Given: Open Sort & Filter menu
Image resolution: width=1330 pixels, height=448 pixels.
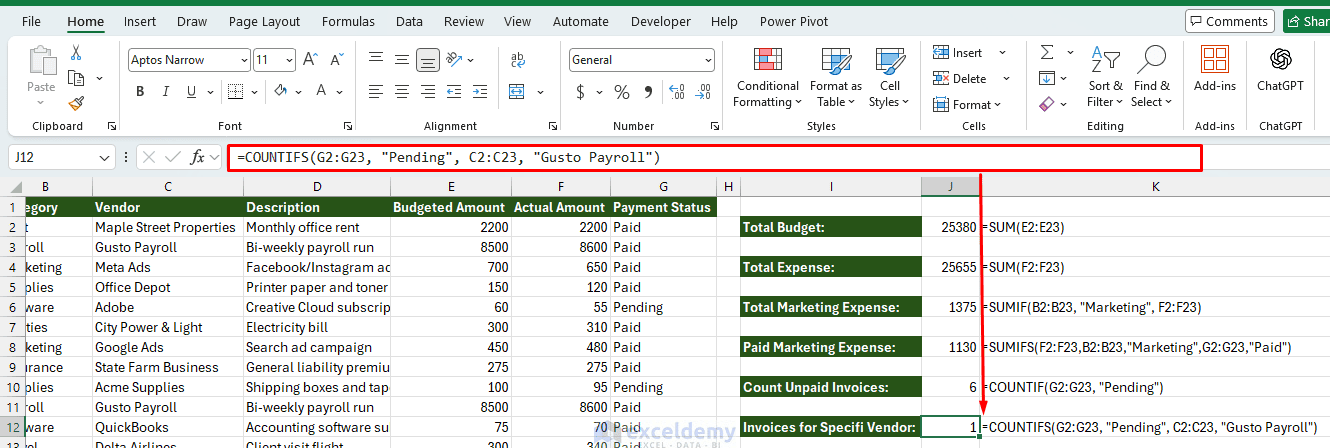Looking at the screenshot, I should [x=1105, y=77].
